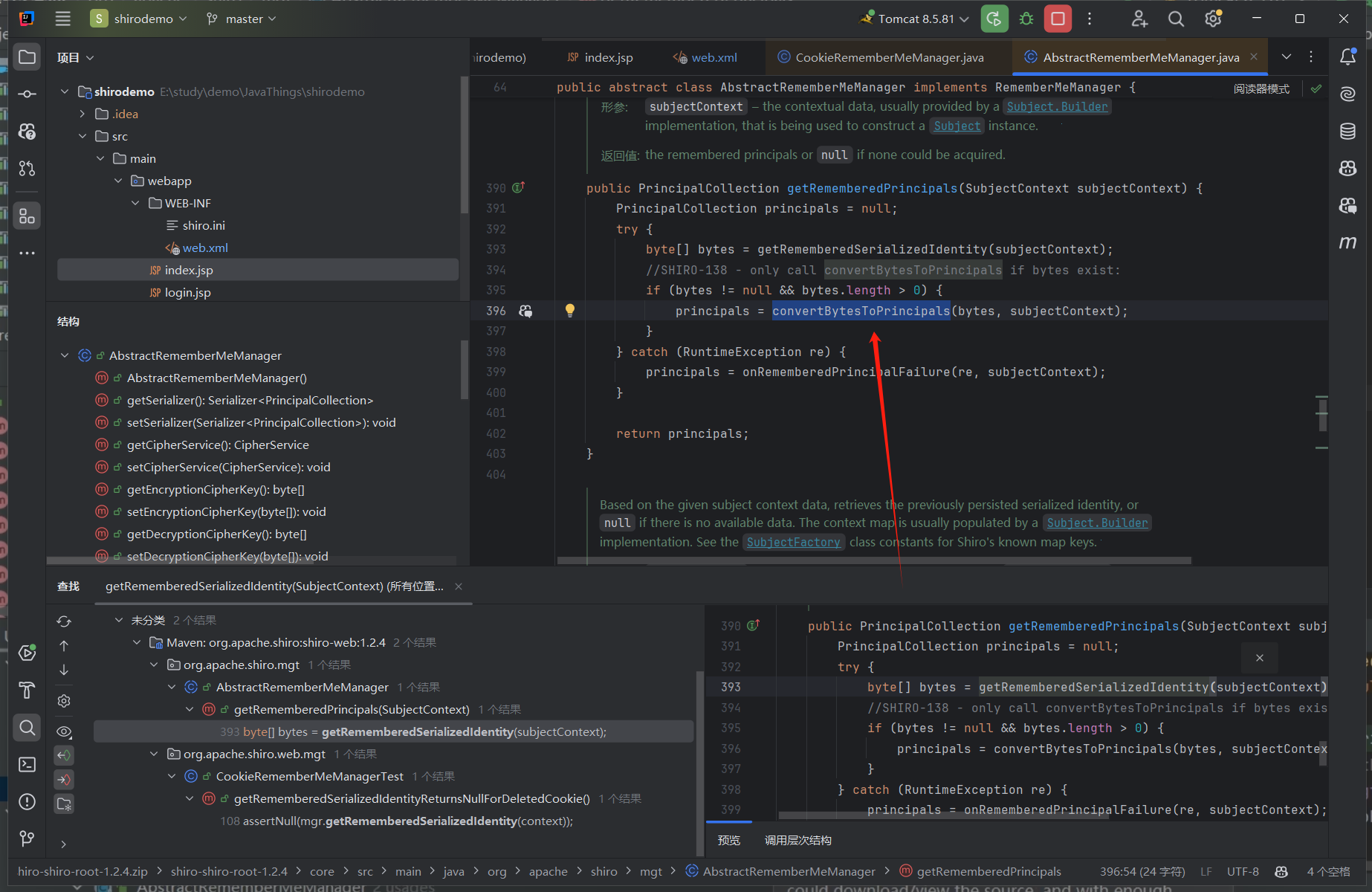
Task: Switch to index.jsp editor tab
Action: point(600,57)
